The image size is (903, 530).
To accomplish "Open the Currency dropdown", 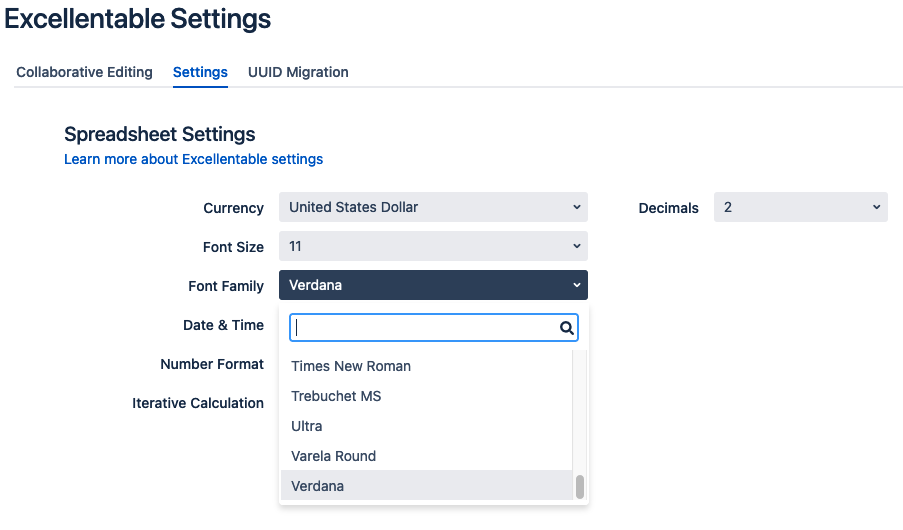I will 432,207.
